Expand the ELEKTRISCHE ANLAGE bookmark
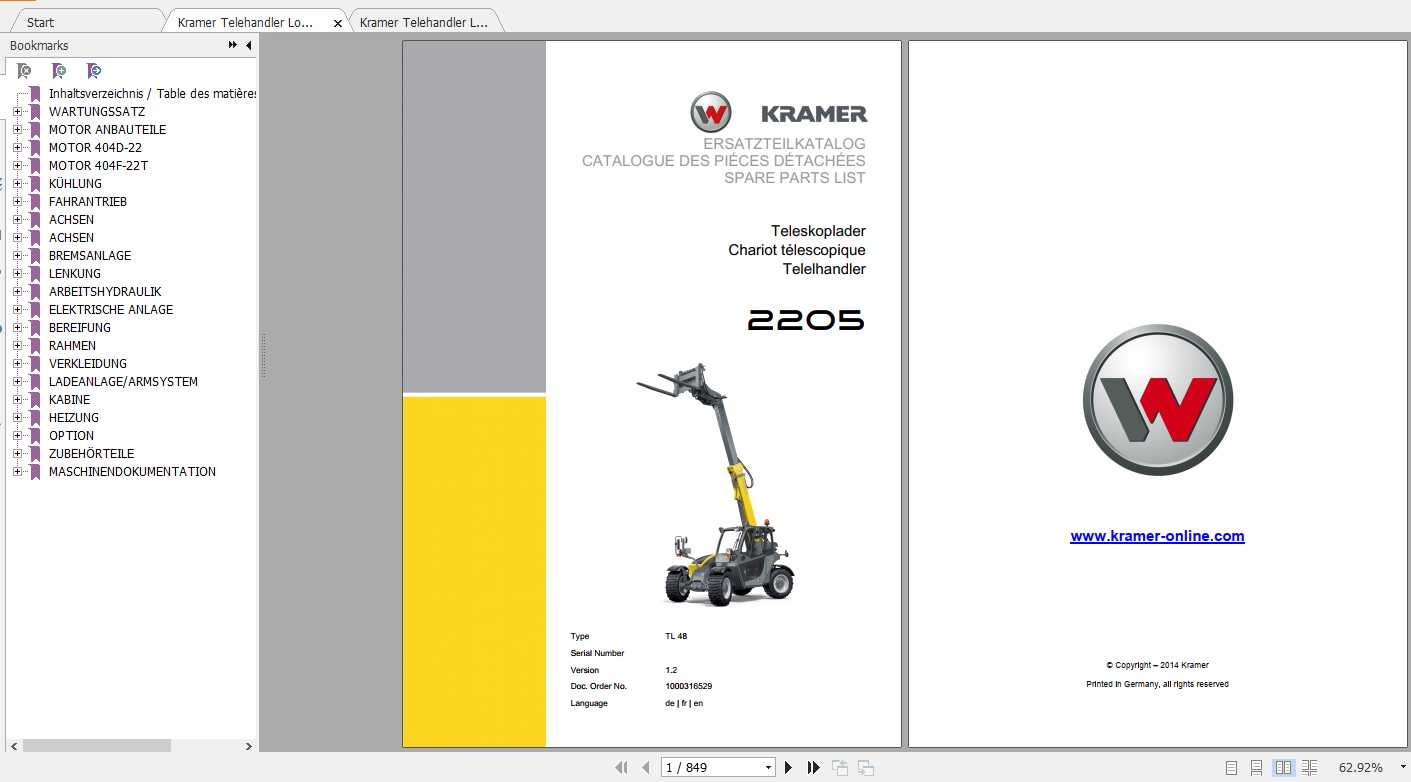Screen dimensions: 1411x782 tap(17, 310)
